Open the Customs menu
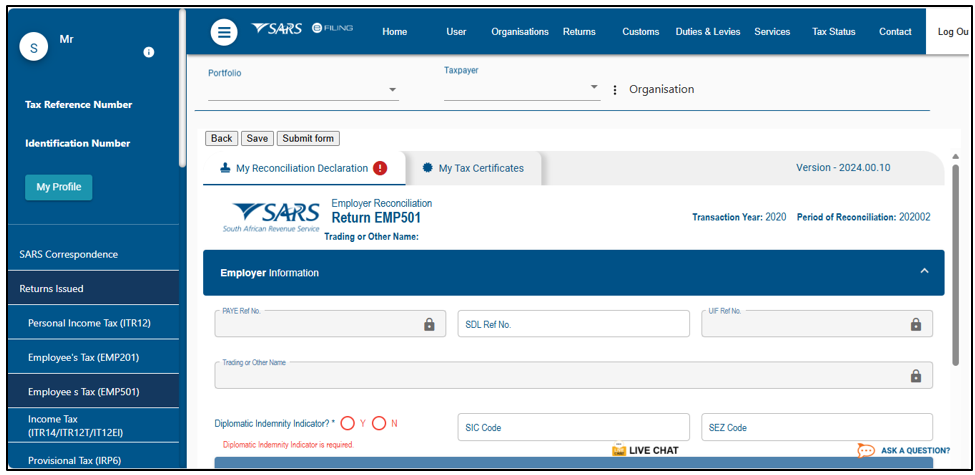The height and width of the screenshot is (475, 975). [x=640, y=32]
